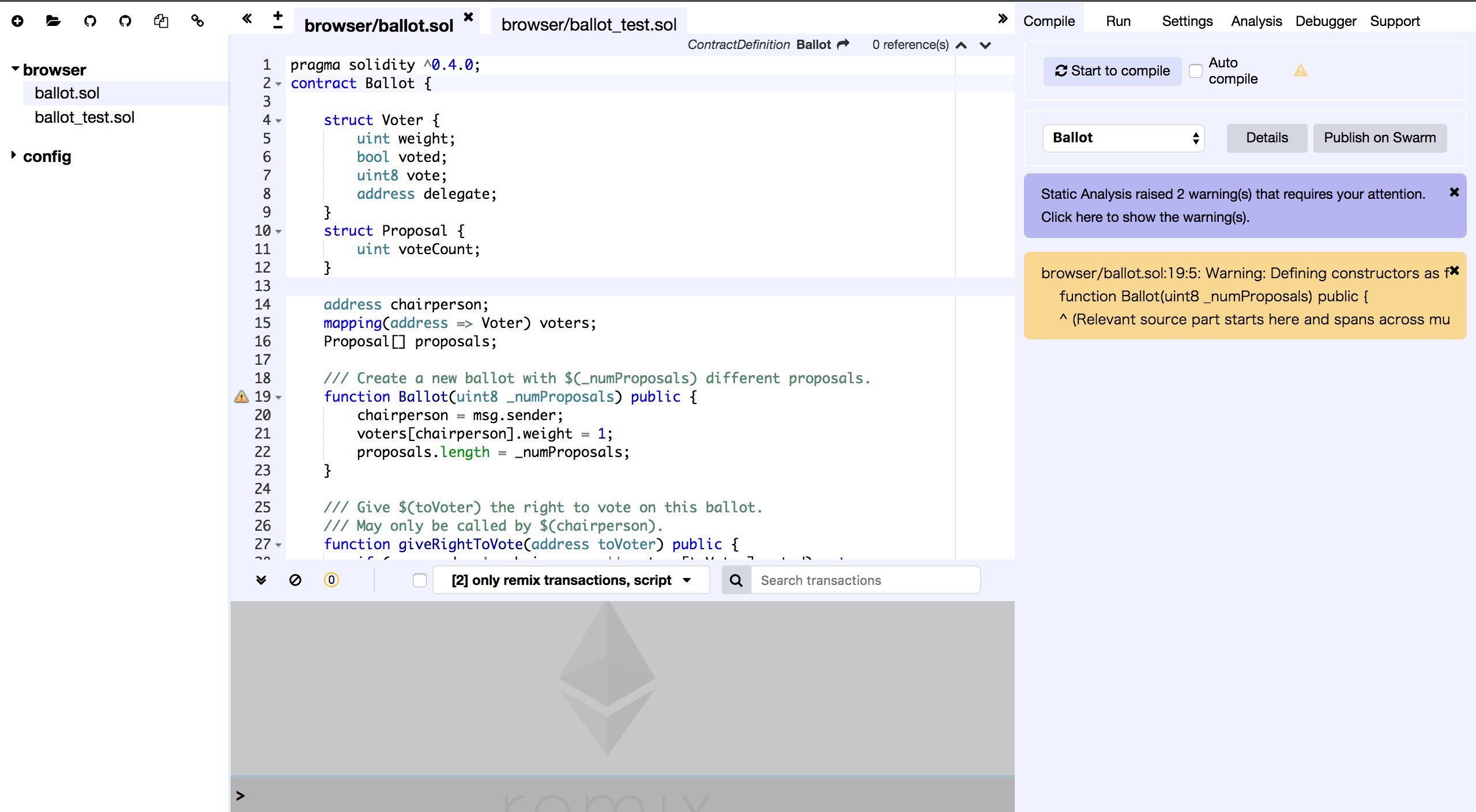
Task: Toggle the right panel with the double chevron
Action: [1003, 18]
